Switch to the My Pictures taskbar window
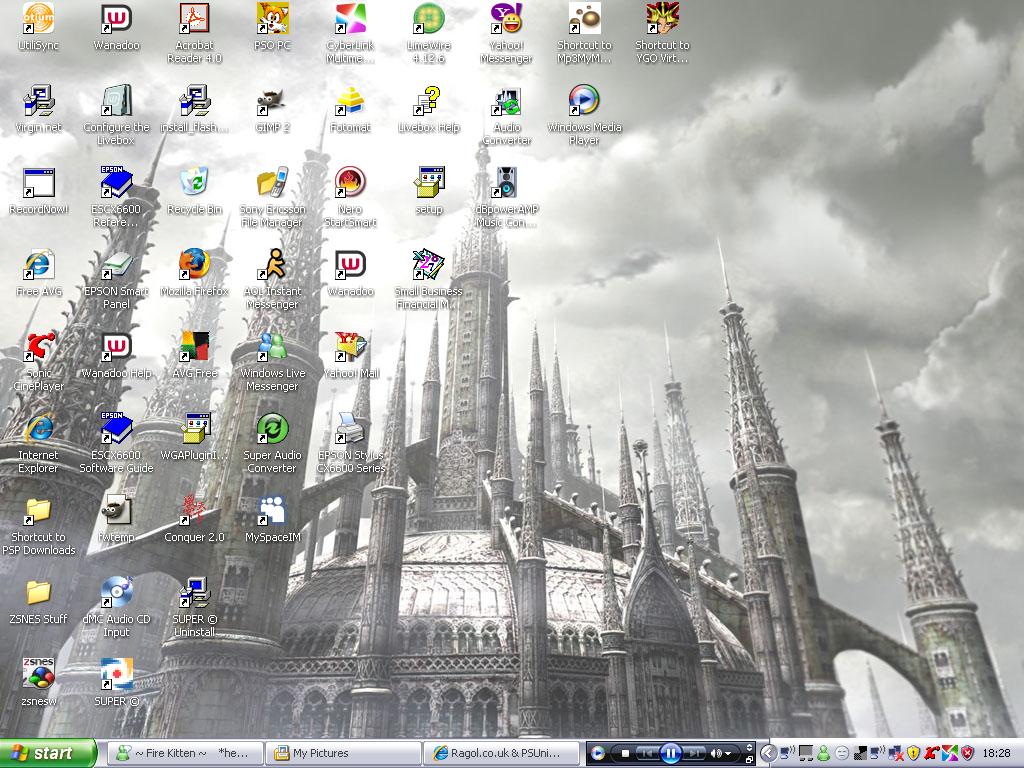The width and height of the screenshot is (1024, 768). pos(344,753)
